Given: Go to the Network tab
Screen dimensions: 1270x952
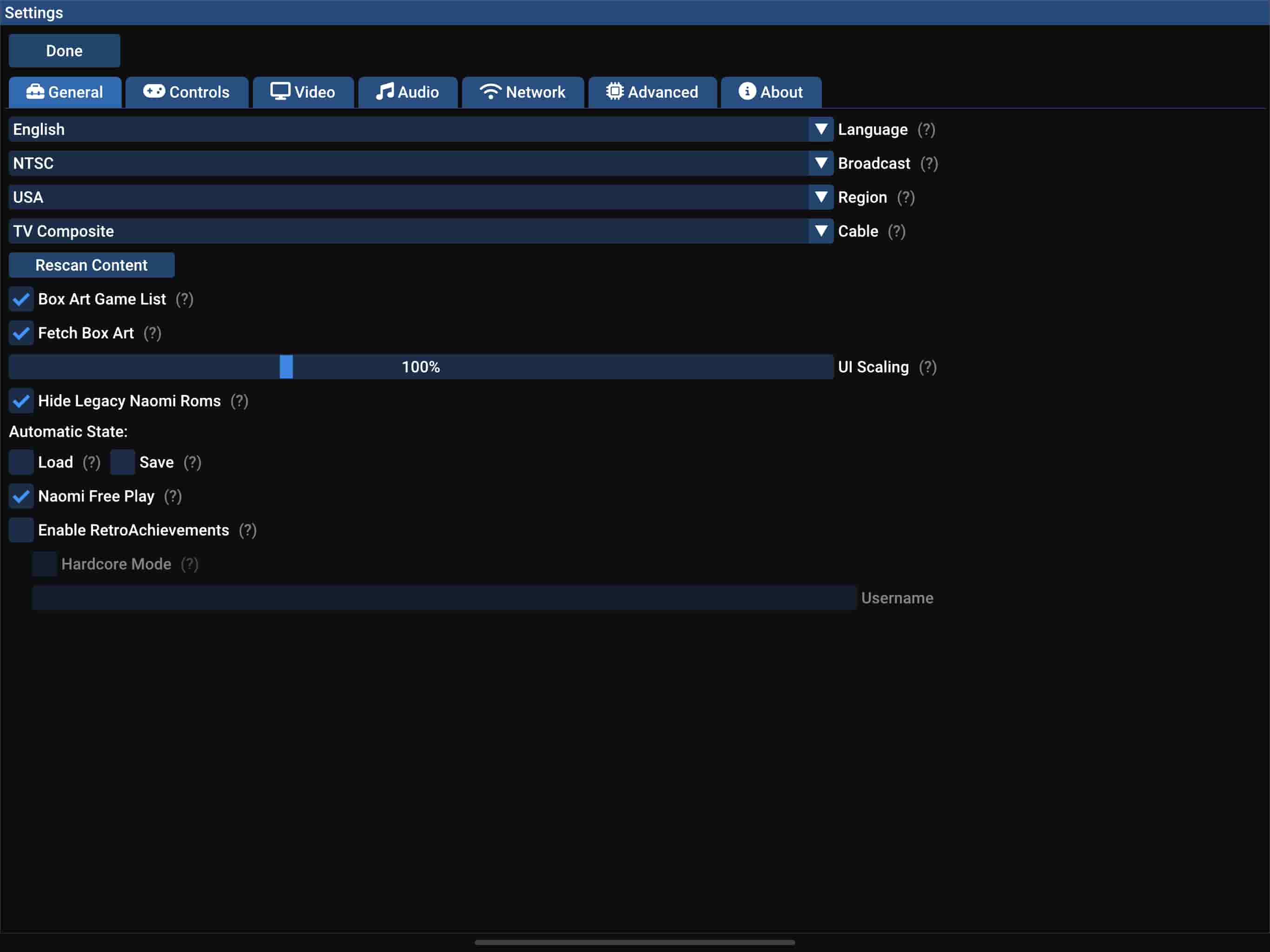Looking at the screenshot, I should click(523, 92).
